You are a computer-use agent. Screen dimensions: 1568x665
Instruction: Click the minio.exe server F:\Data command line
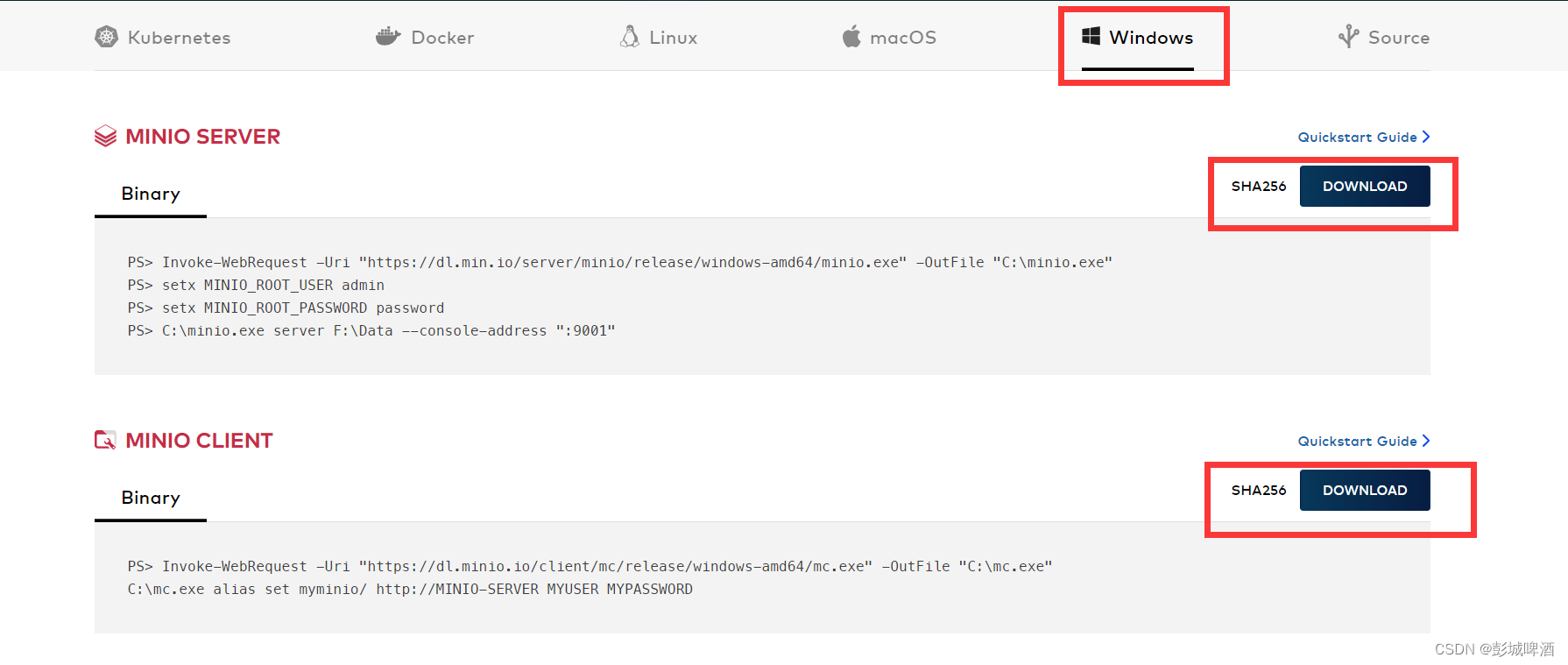(x=371, y=330)
